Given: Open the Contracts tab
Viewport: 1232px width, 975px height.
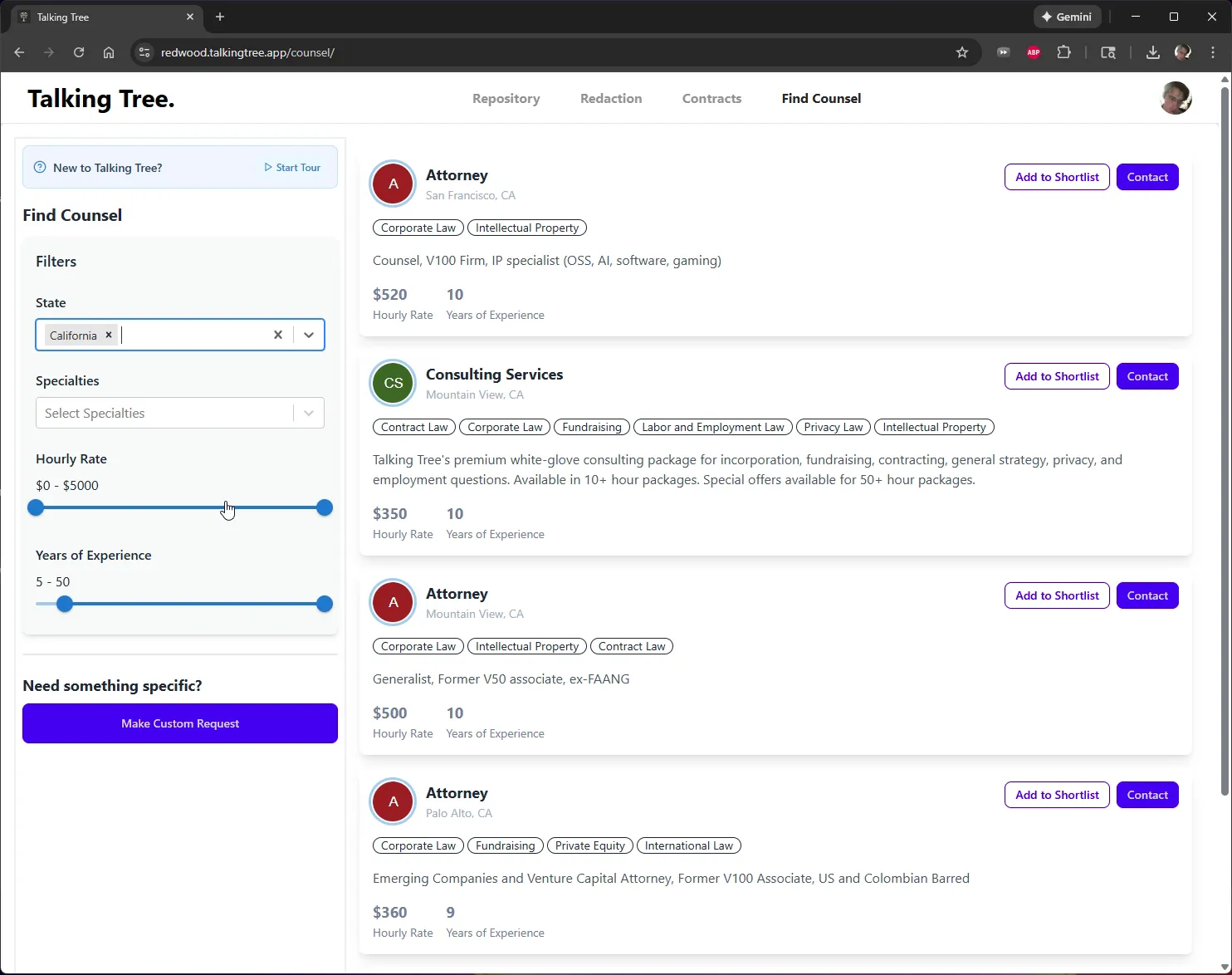Looking at the screenshot, I should coord(712,98).
